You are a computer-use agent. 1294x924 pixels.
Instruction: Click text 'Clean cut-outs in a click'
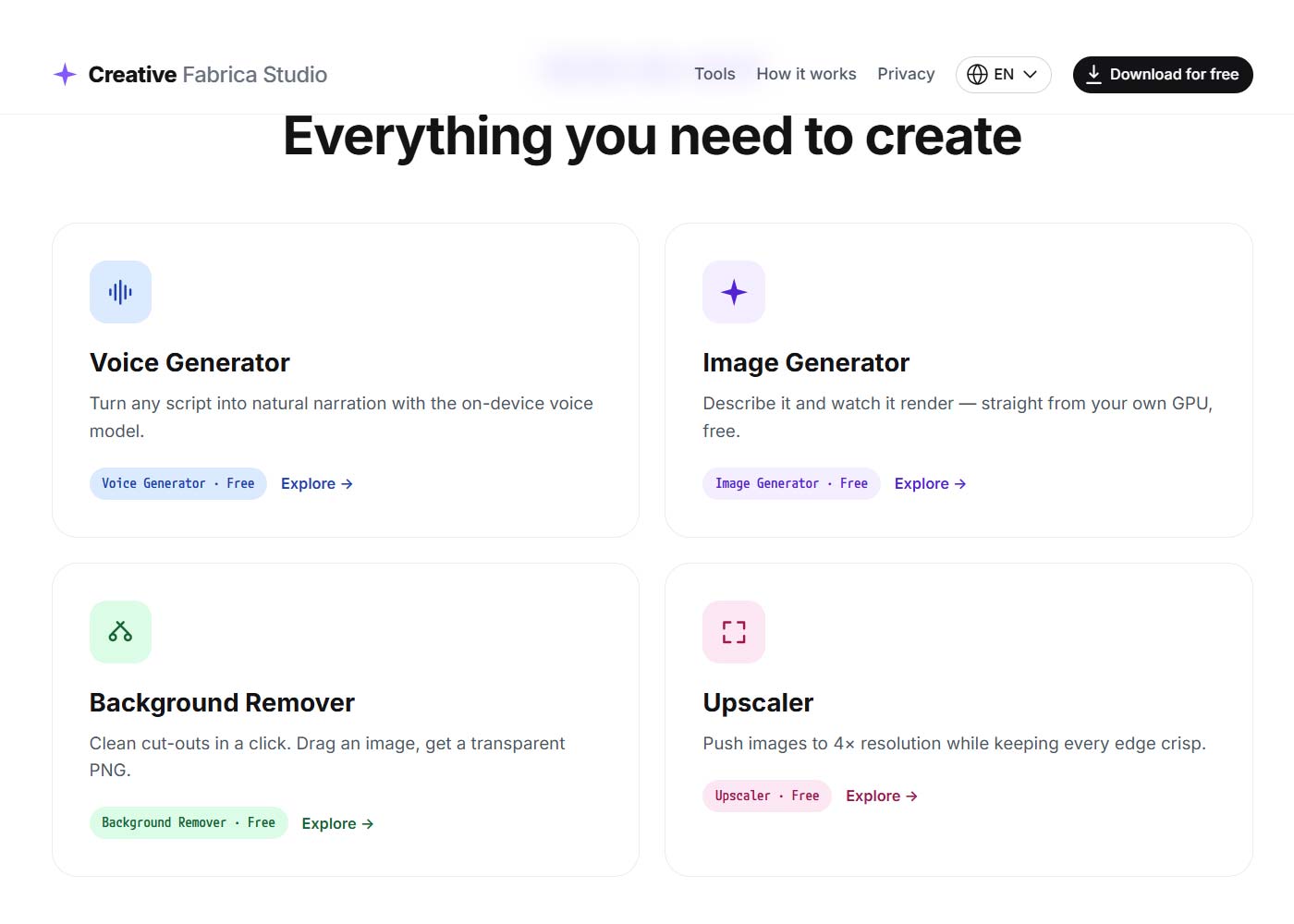click(190, 744)
